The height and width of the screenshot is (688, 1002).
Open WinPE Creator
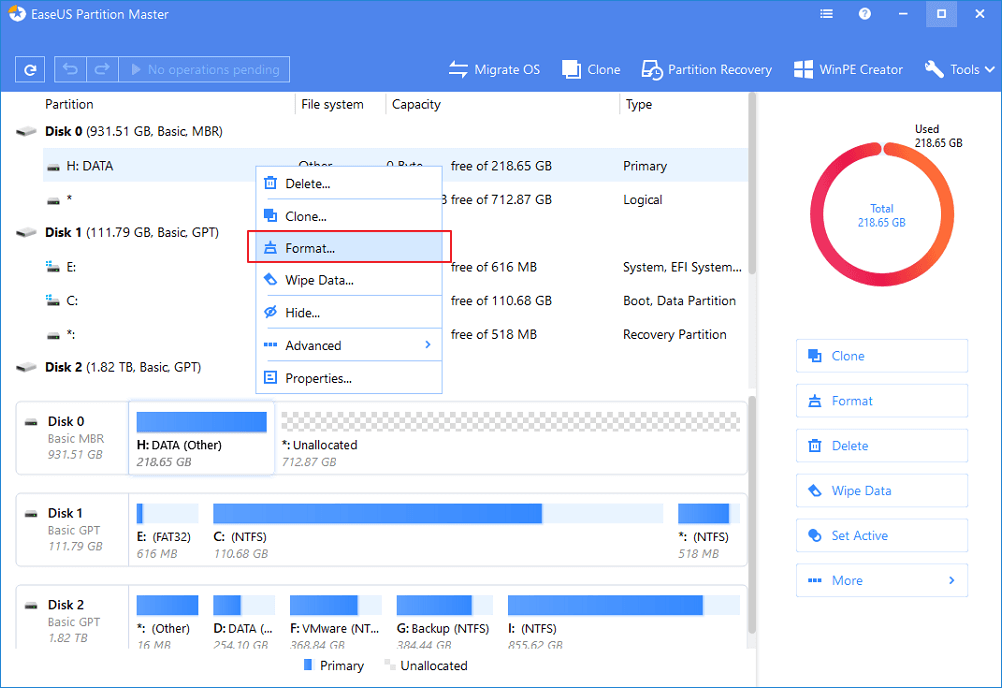point(848,70)
